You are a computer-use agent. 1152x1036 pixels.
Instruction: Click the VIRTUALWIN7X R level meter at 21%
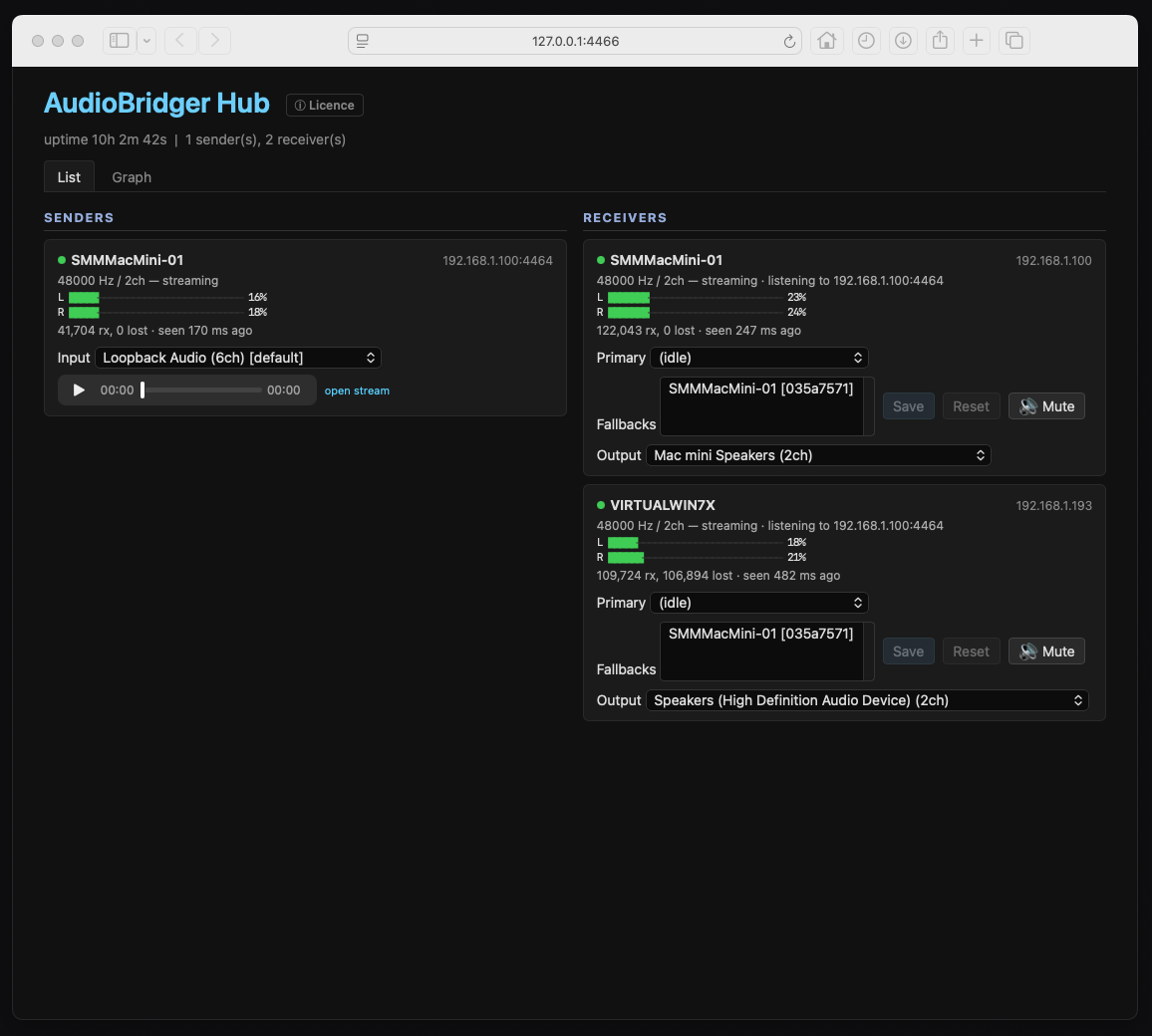695,557
